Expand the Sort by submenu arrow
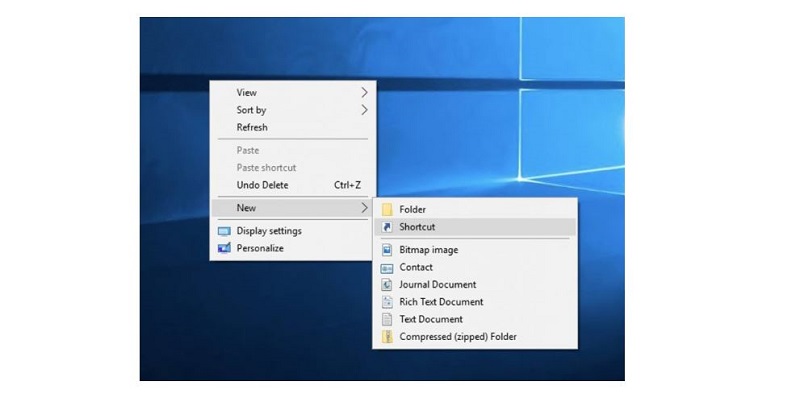 (x=364, y=110)
